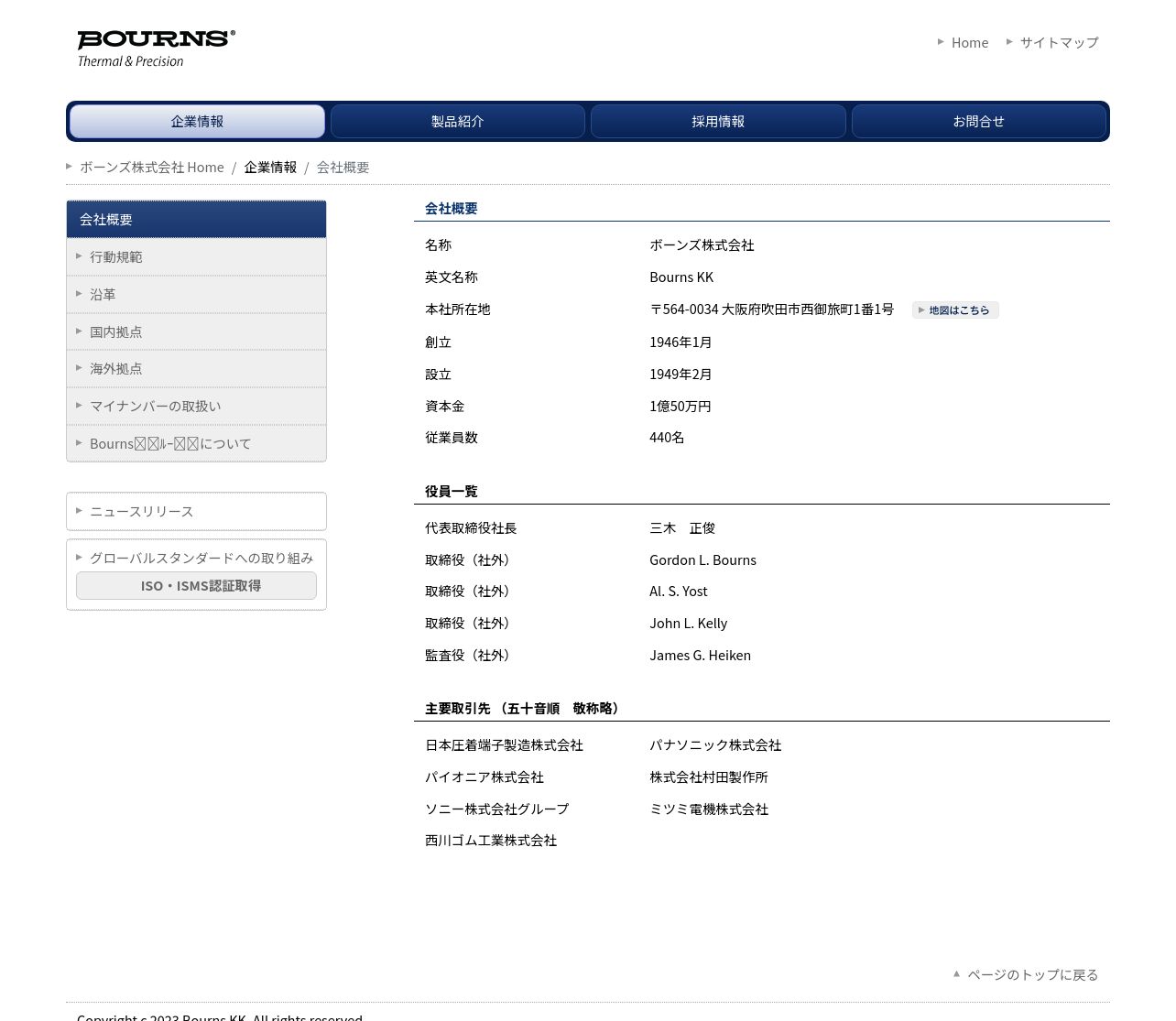
Task: Click the 主要取引先 section heading
Action: [524, 709]
